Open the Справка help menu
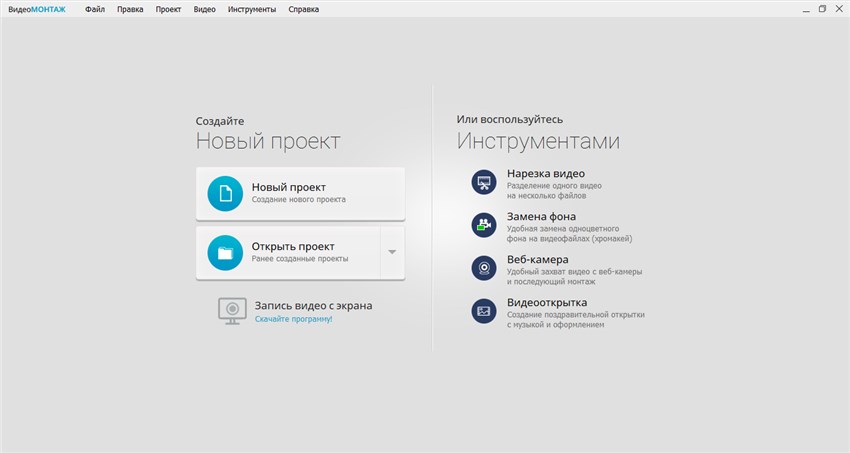Image resolution: width=850 pixels, height=453 pixels. pos(304,9)
